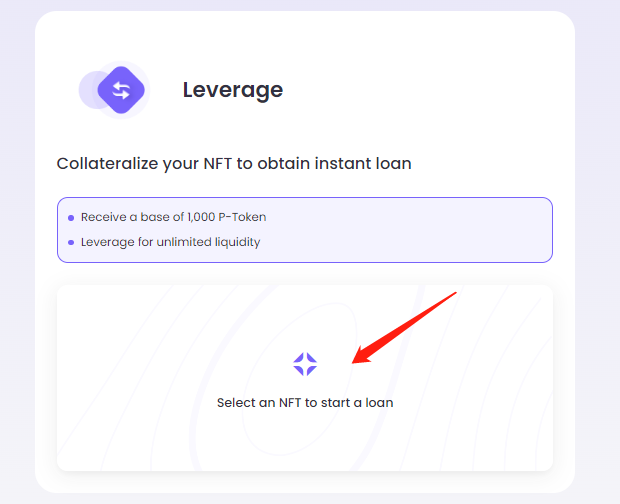Click the Leverage heading text
Viewport: 620px width, 504px height.
tap(232, 90)
